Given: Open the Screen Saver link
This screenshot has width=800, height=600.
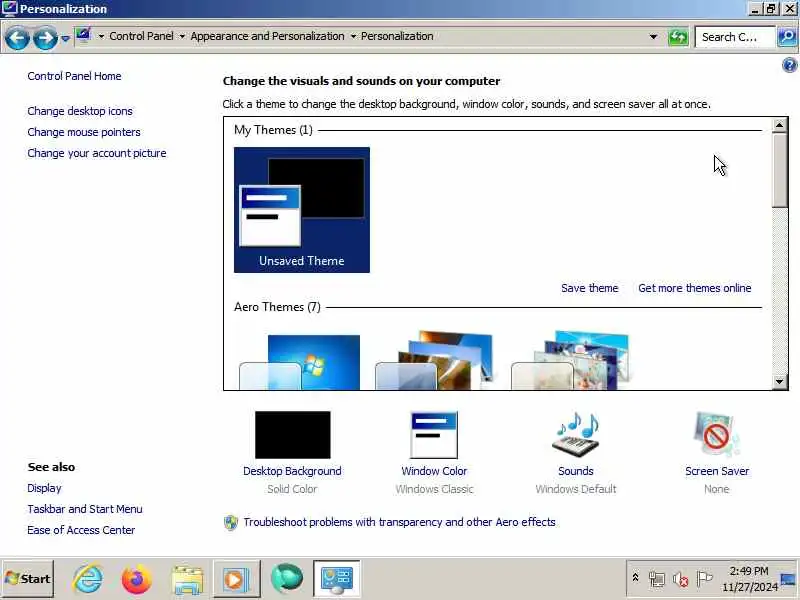Looking at the screenshot, I should click(717, 471).
